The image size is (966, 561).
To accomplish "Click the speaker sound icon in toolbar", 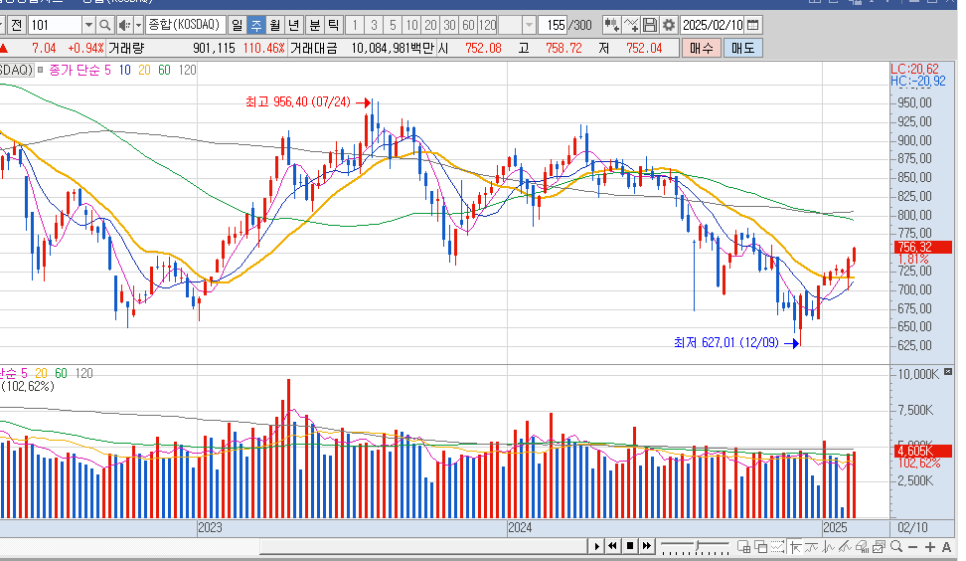I will coord(122,24).
